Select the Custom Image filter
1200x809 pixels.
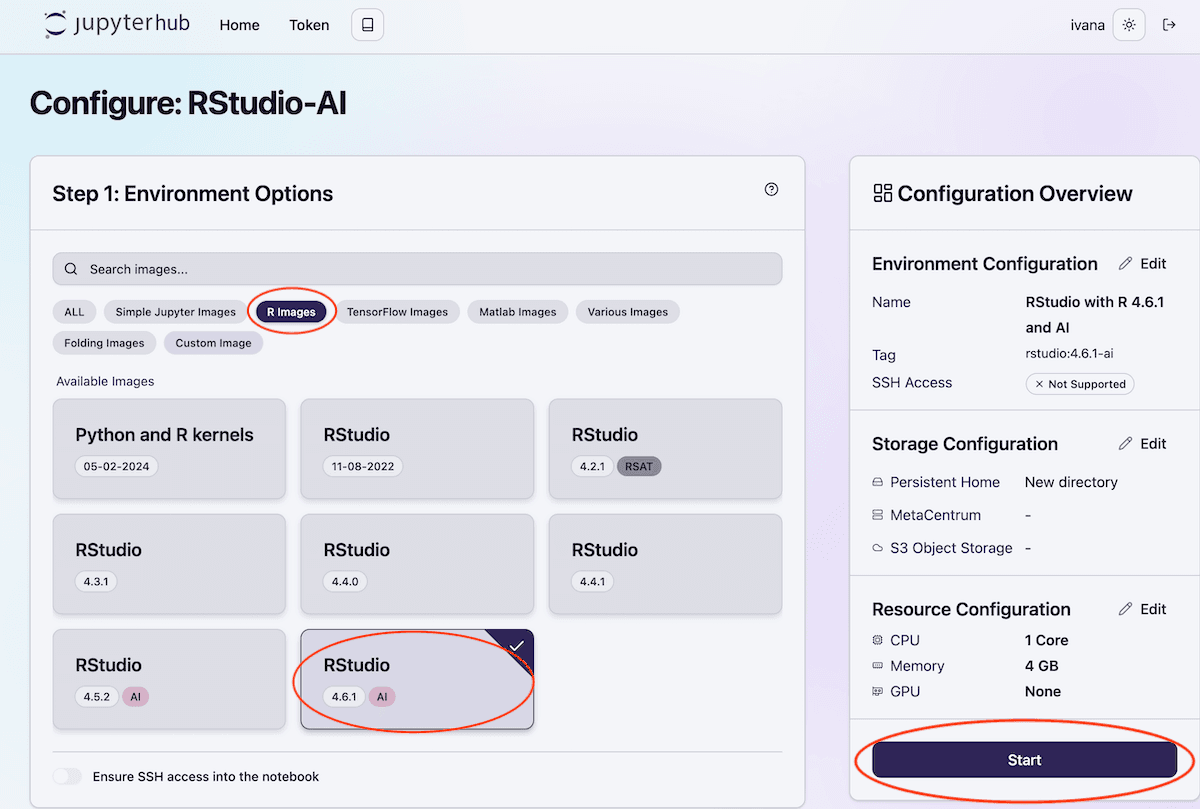[x=214, y=343]
